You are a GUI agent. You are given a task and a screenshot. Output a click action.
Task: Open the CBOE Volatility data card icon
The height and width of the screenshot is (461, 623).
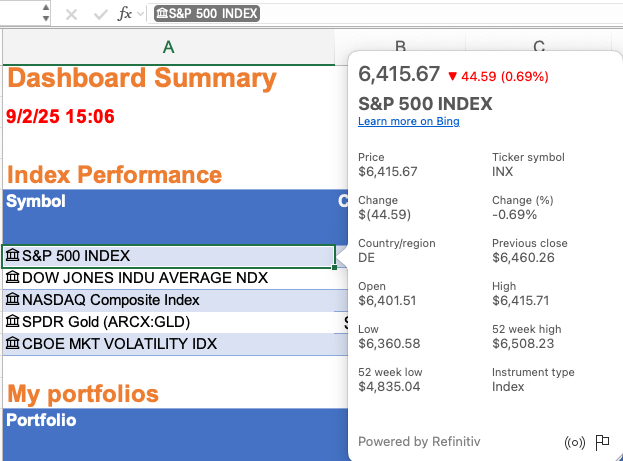(x=13, y=344)
